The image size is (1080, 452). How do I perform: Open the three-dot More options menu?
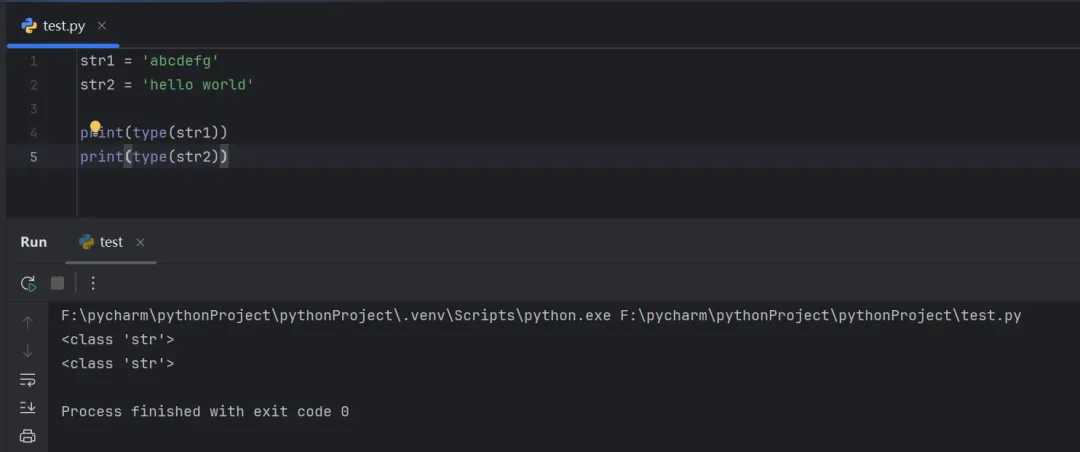[93, 283]
